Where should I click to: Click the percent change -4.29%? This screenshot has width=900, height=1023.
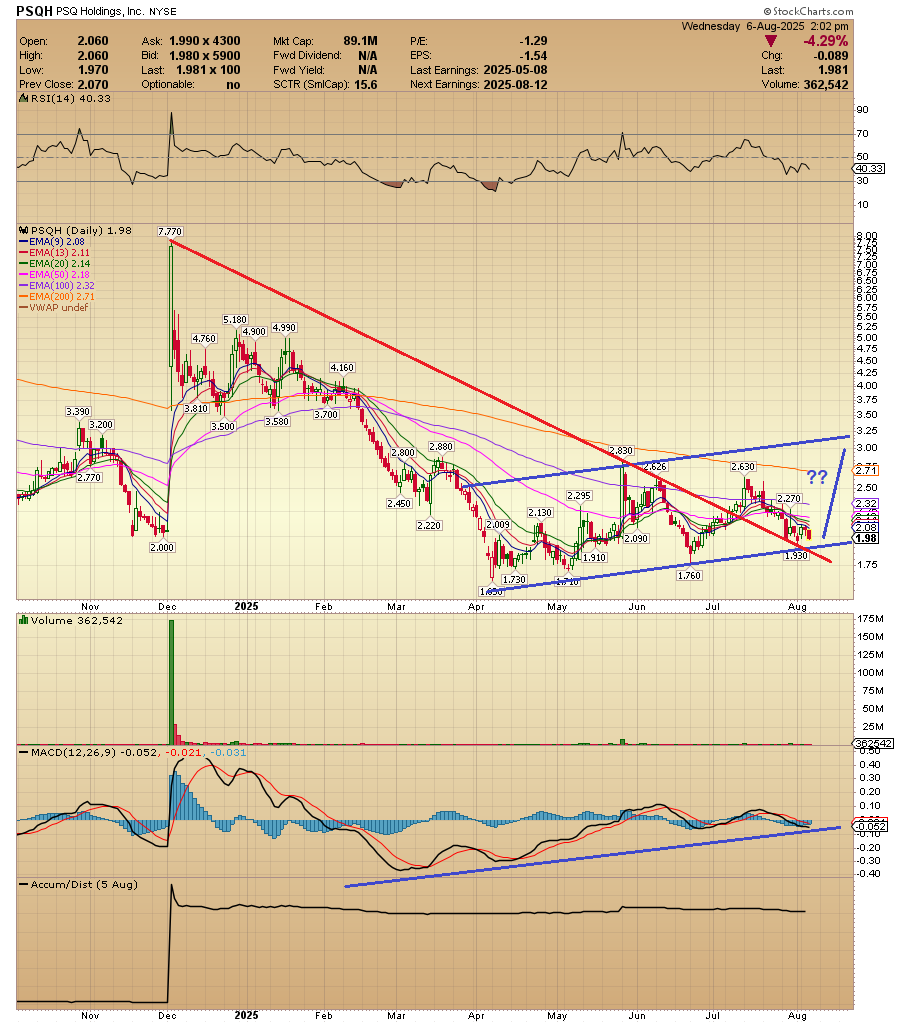826,41
